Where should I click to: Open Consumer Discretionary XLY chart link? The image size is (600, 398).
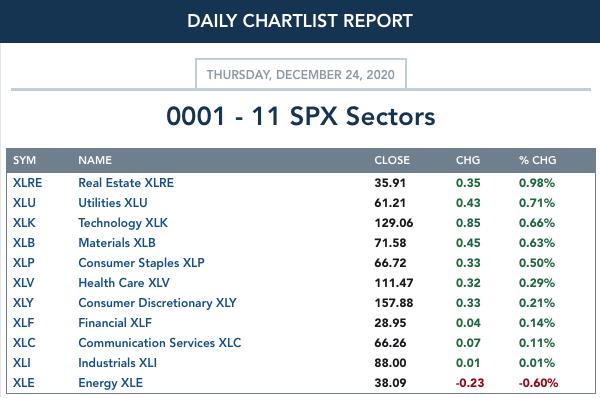(x=157, y=303)
